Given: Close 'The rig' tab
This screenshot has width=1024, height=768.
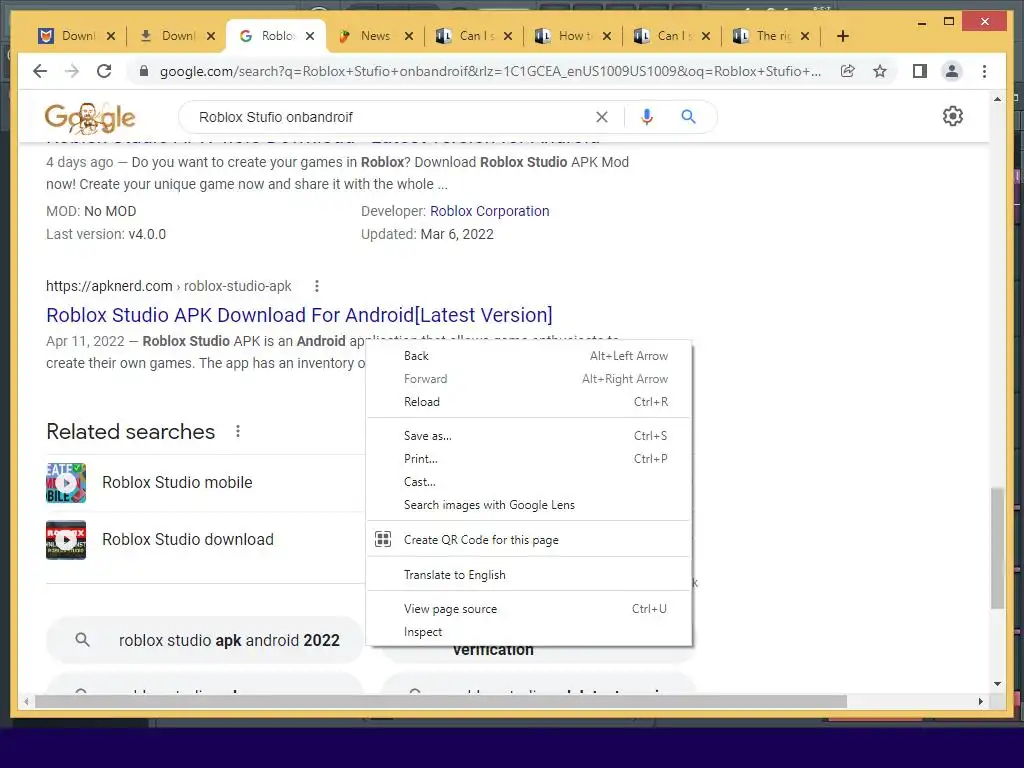Looking at the screenshot, I should click(x=805, y=36).
